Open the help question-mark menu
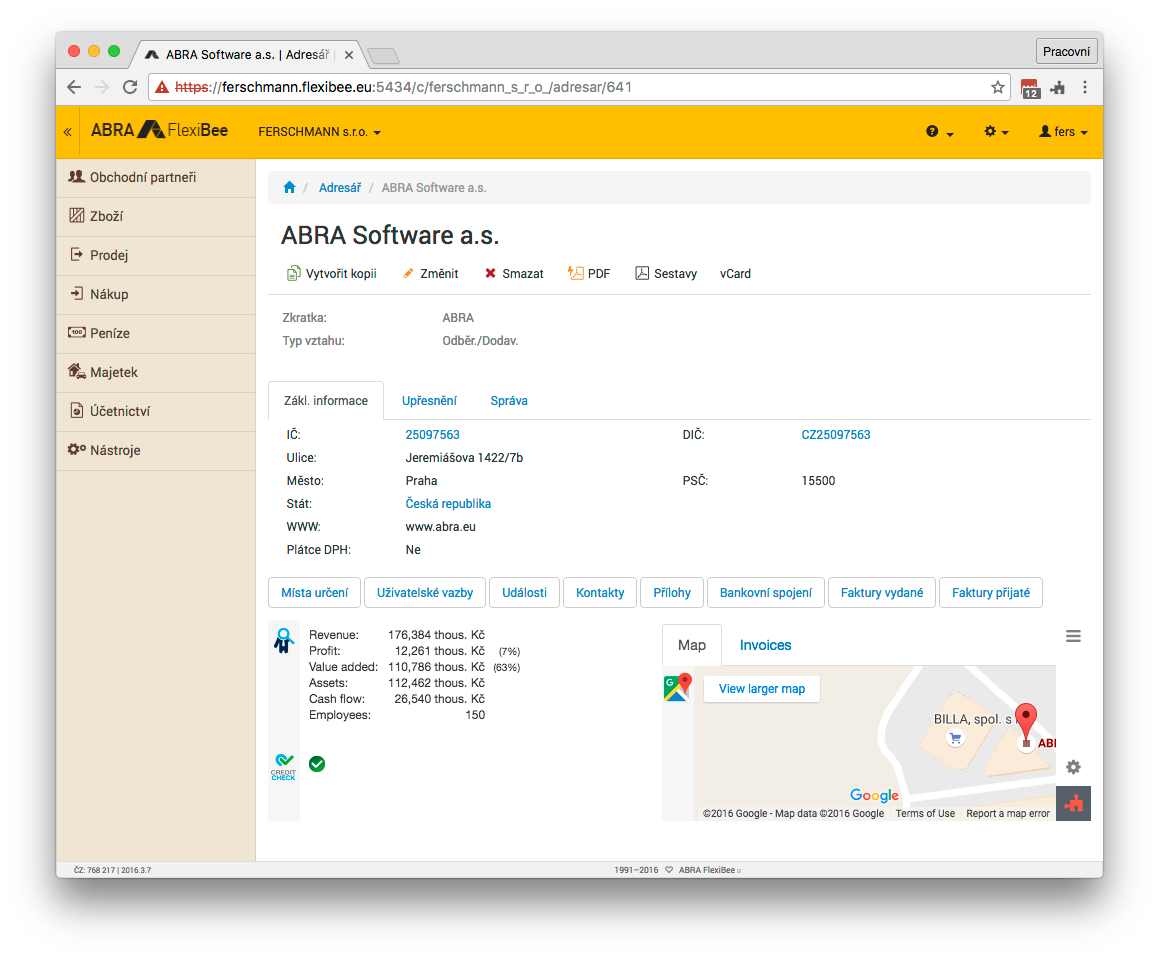The height and width of the screenshot is (958, 1159). pyautogui.click(x=939, y=132)
